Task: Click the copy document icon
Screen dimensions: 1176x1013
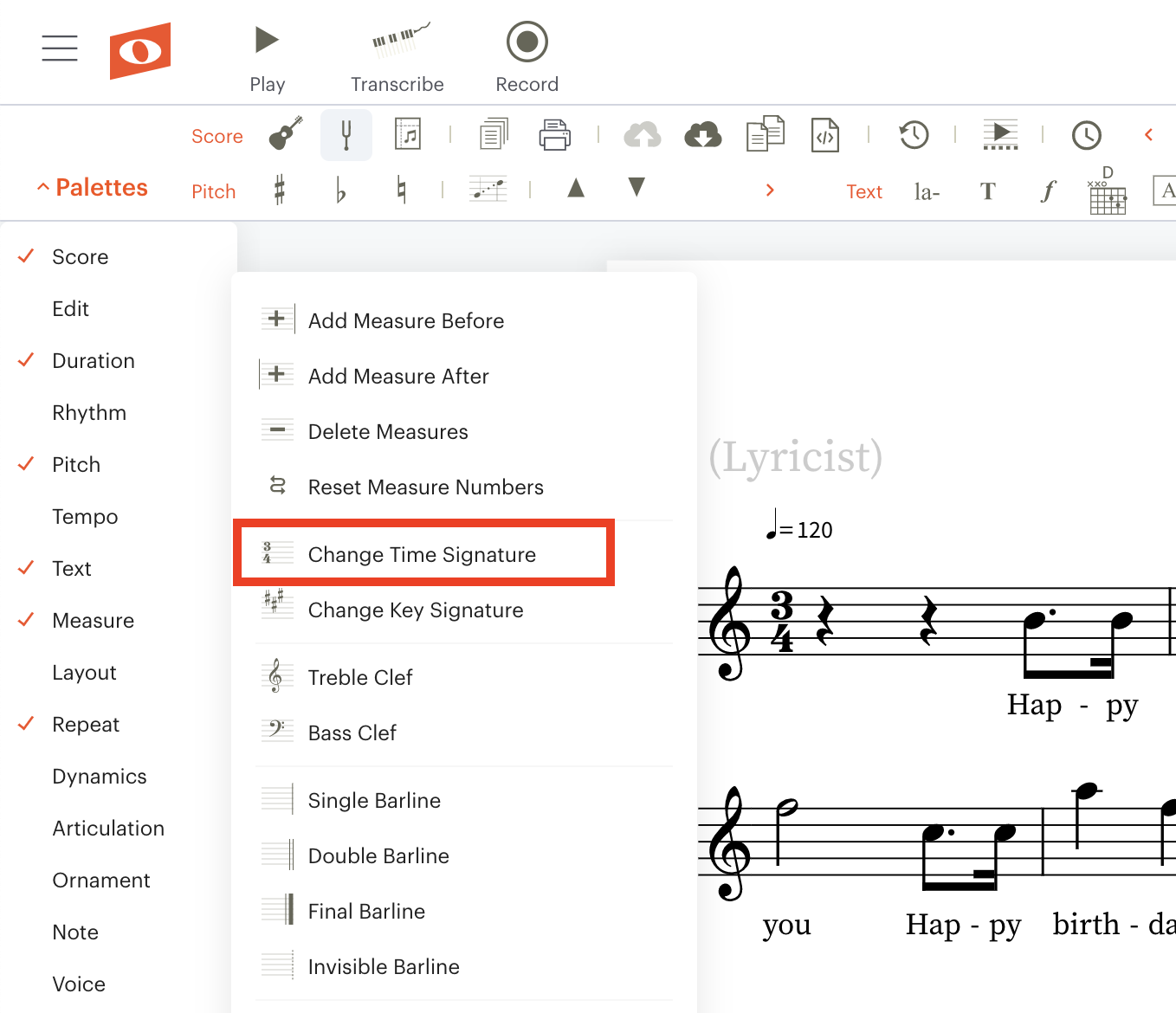Action: (x=766, y=134)
